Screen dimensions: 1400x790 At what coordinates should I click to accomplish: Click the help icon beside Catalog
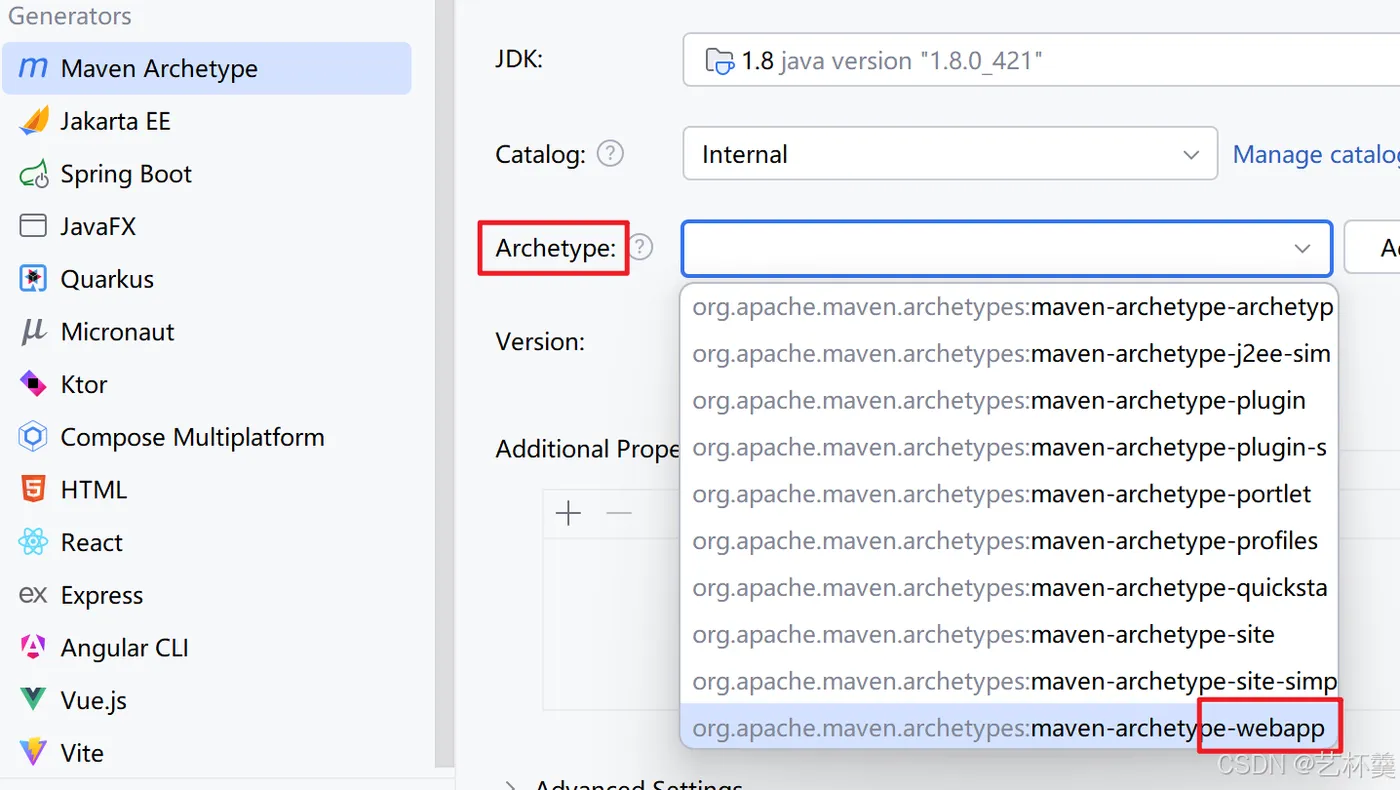[610, 154]
